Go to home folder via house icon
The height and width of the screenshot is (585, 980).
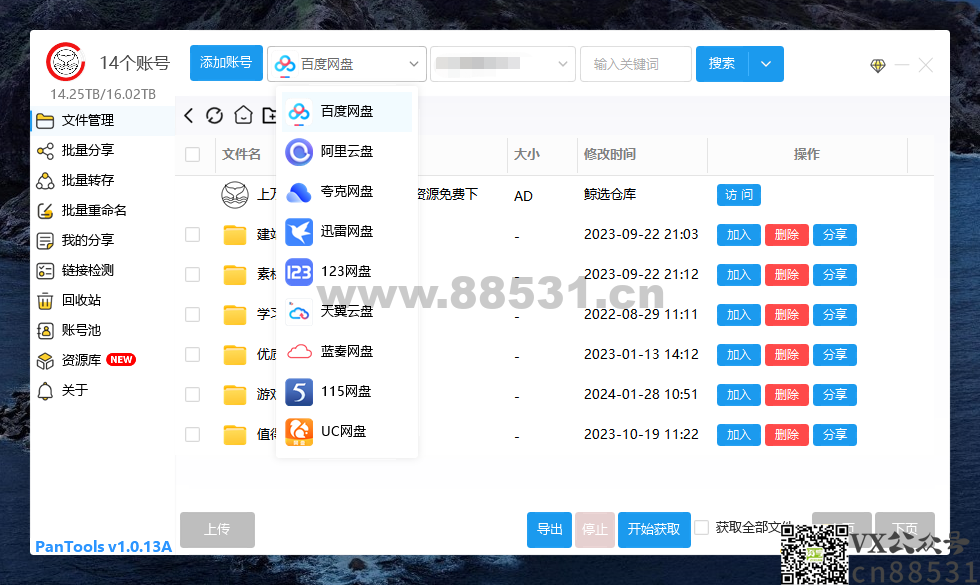coord(243,115)
